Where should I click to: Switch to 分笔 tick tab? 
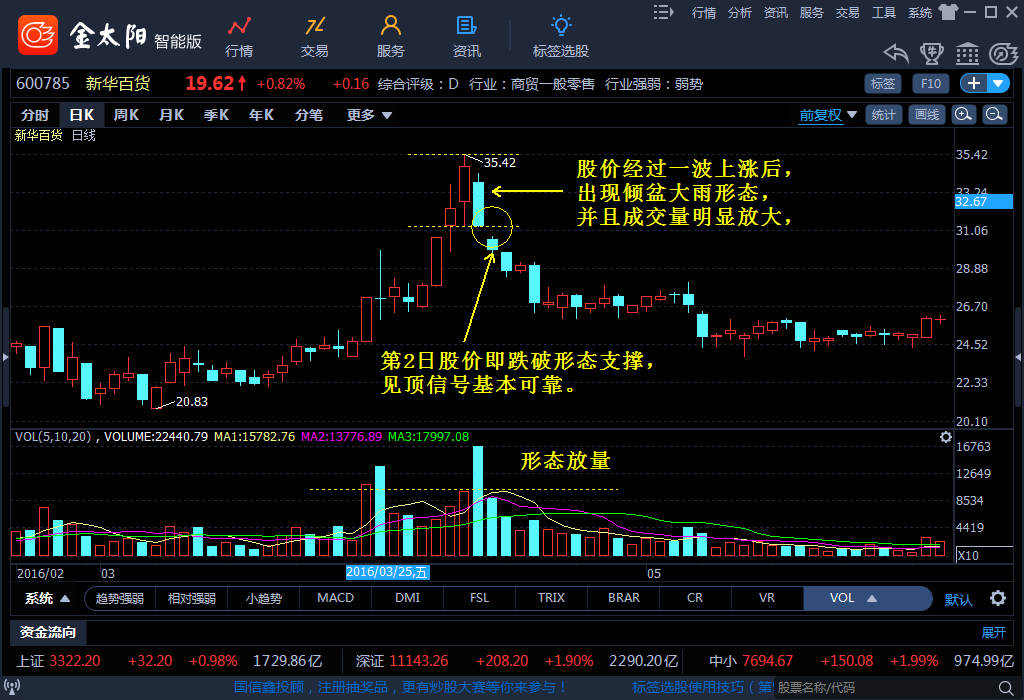point(309,115)
